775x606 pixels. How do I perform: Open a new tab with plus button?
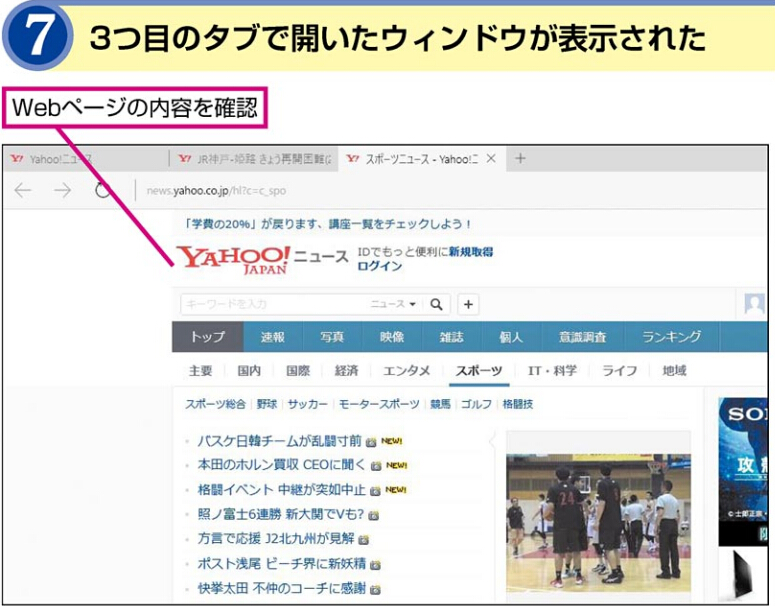[x=520, y=159]
